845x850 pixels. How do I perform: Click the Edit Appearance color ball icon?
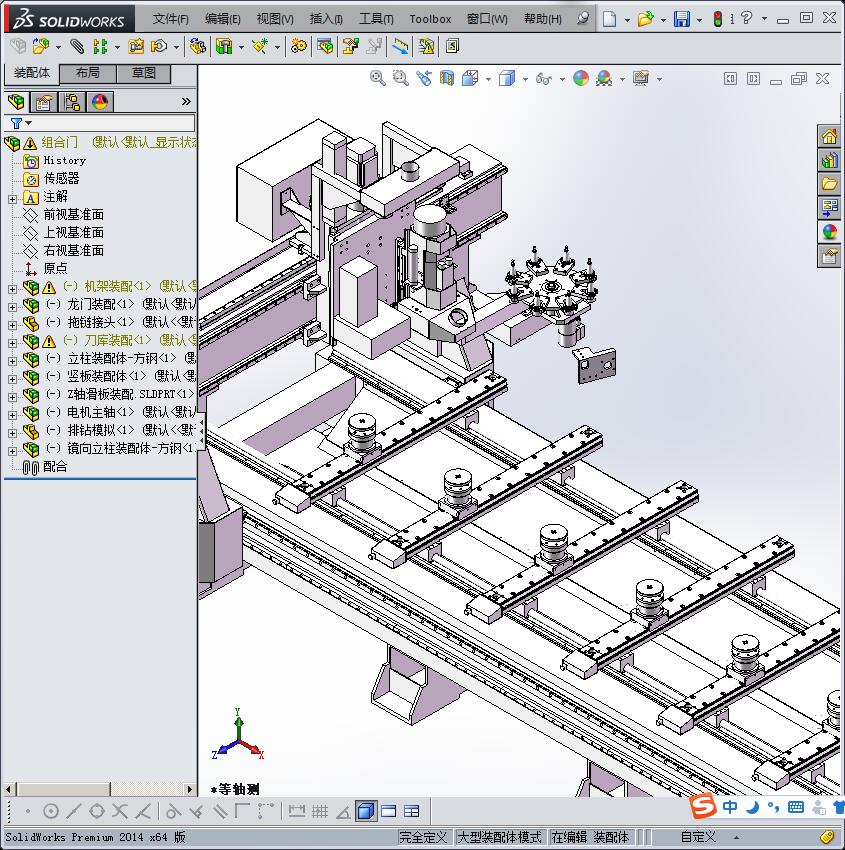[581, 78]
